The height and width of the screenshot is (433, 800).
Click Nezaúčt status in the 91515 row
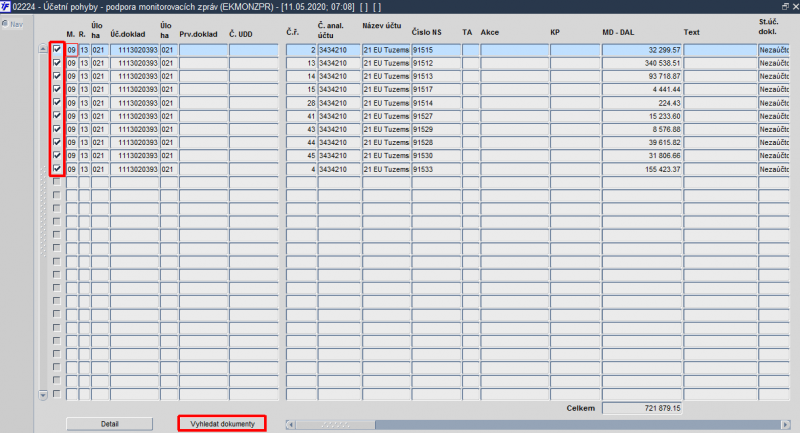tap(773, 50)
